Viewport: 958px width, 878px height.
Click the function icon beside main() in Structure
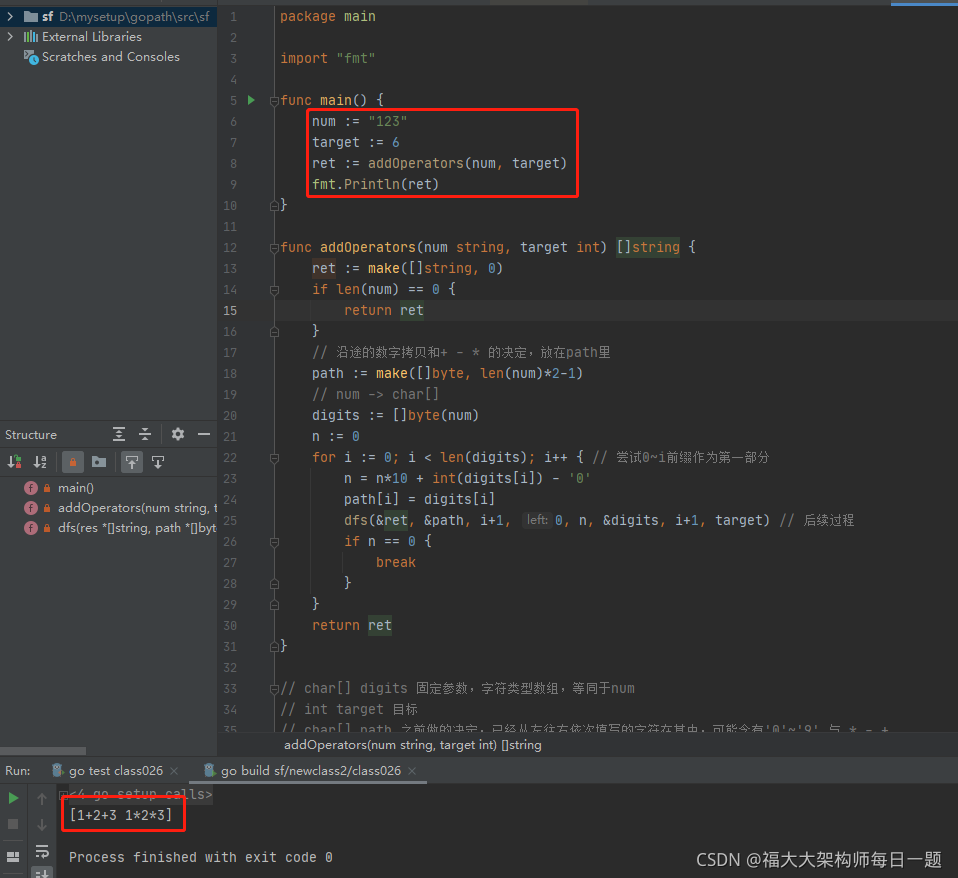click(31, 488)
